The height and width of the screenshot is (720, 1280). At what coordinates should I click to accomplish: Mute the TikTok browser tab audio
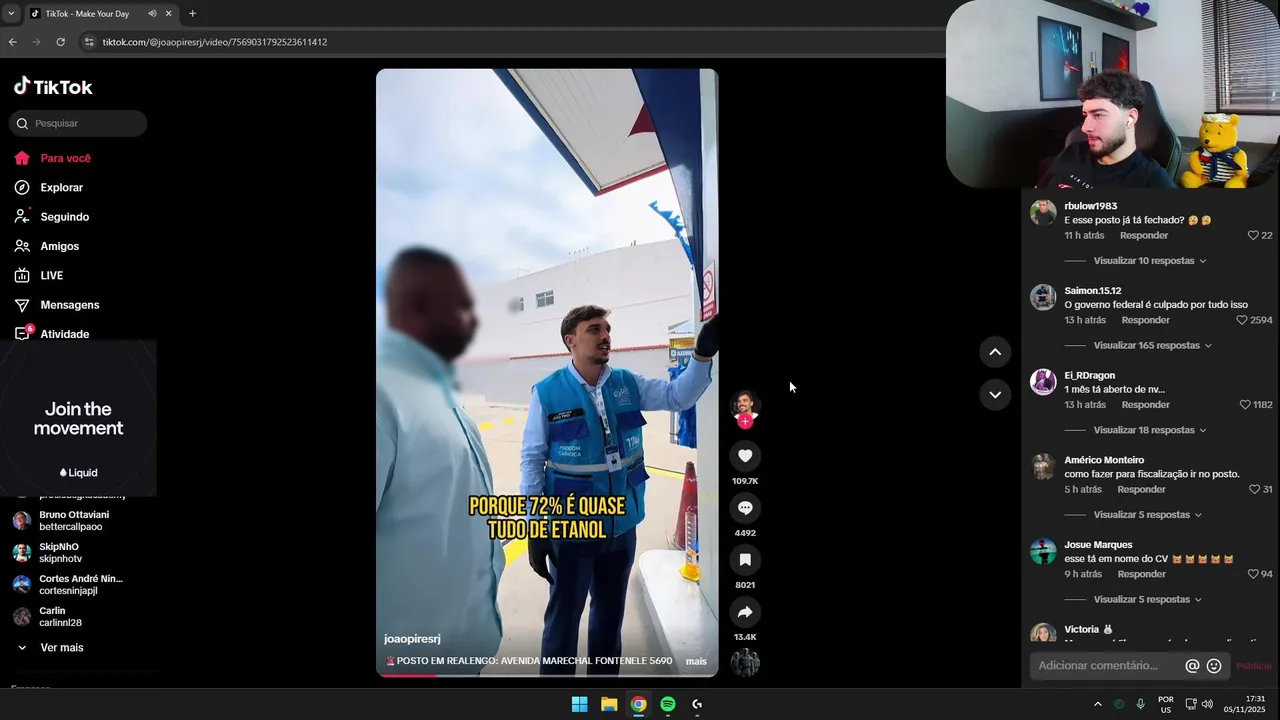pyautogui.click(x=152, y=14)
